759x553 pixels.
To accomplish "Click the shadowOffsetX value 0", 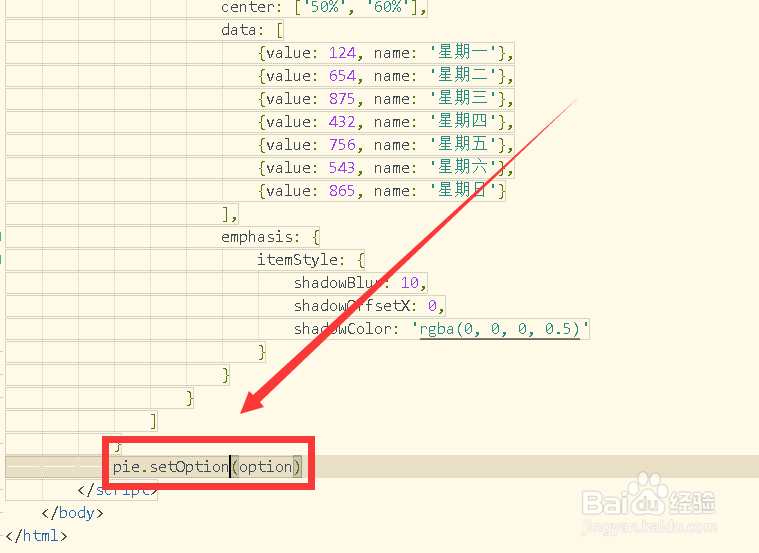I will [x=432, y=306].
